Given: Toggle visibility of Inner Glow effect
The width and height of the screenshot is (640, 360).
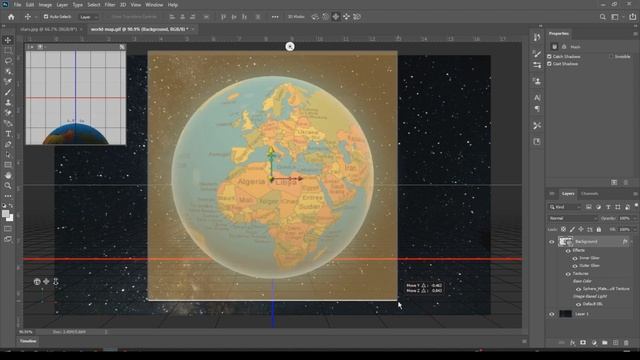Looking at the screenshot, I should point(575,258).
